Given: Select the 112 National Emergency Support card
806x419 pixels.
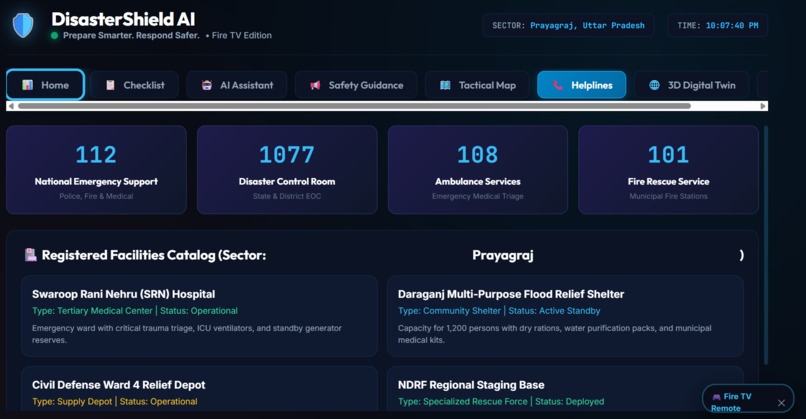Looking at the screenshot, I should tap(96, 170).
